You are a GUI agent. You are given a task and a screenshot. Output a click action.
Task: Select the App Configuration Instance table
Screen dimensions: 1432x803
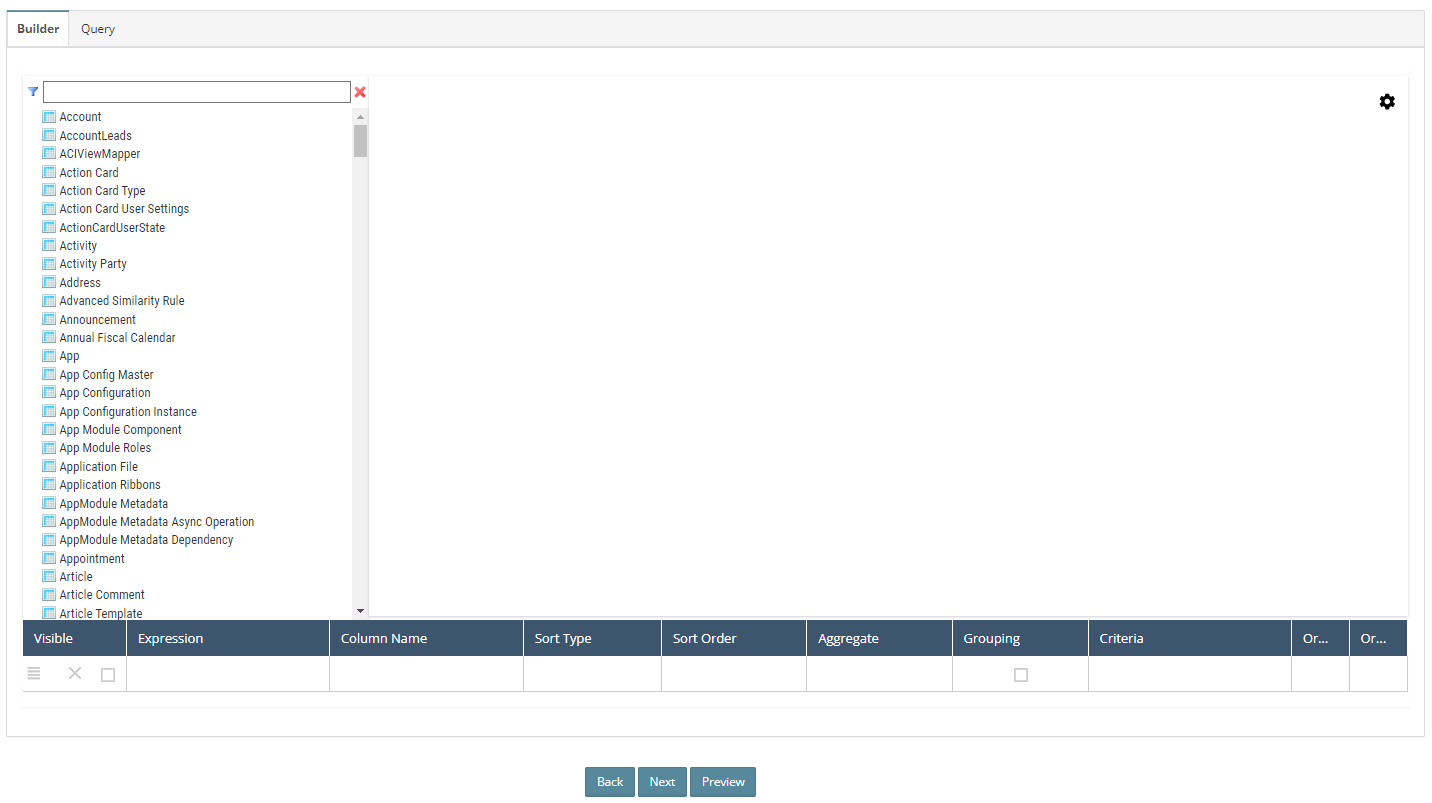coord(128,411)
